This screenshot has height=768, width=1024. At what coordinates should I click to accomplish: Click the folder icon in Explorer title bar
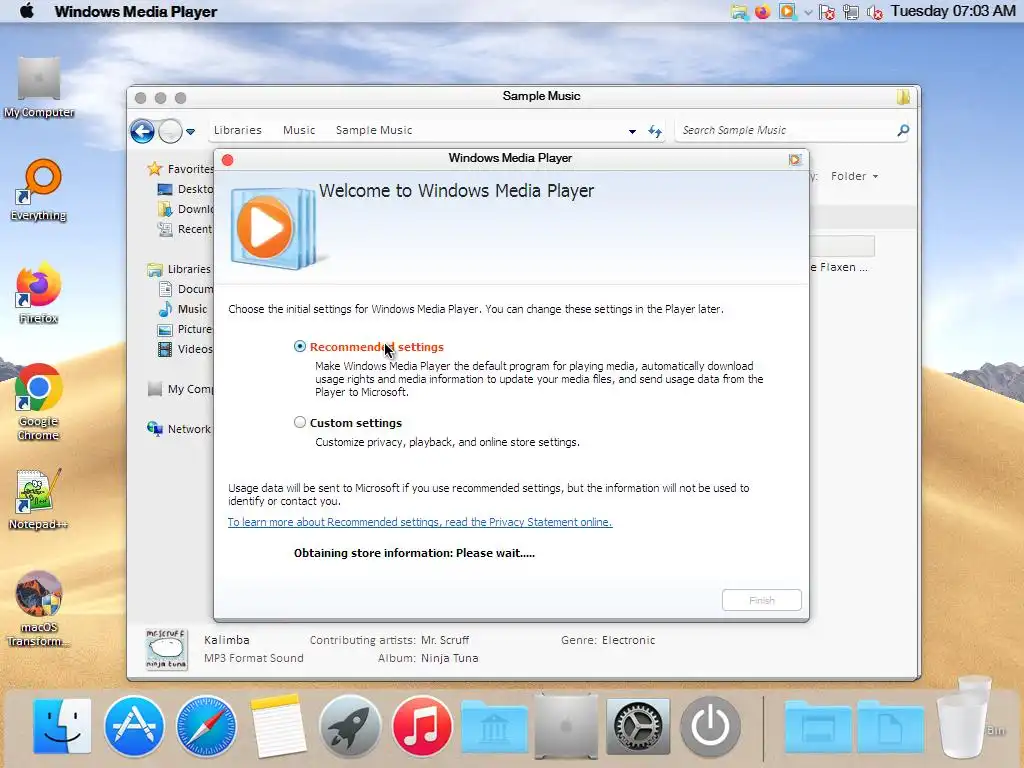point(903,97)
